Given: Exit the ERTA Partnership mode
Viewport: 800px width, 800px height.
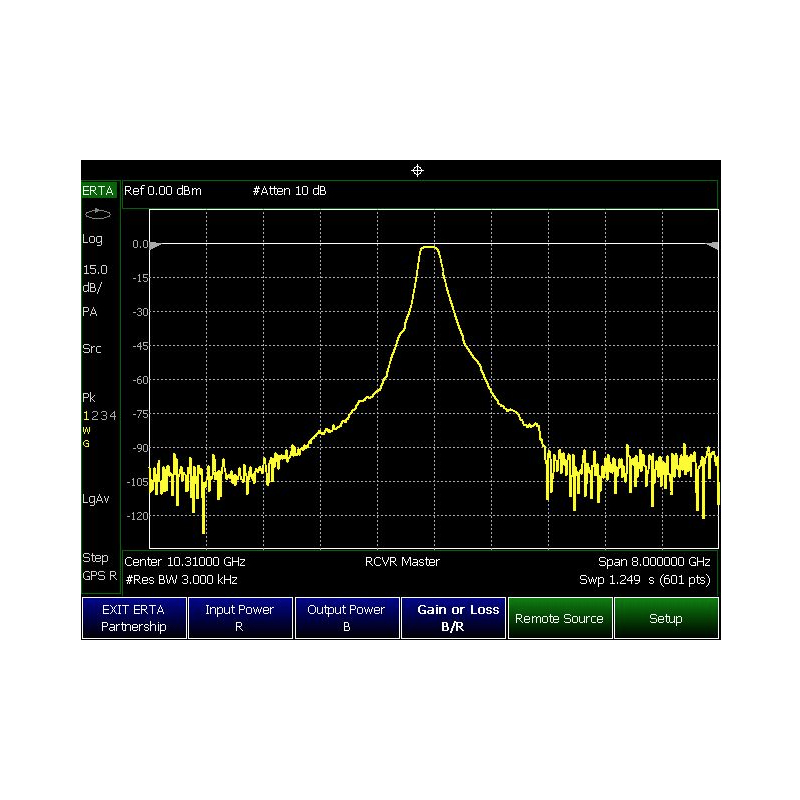Looking at the screenshot, I should tap(134, 618).
